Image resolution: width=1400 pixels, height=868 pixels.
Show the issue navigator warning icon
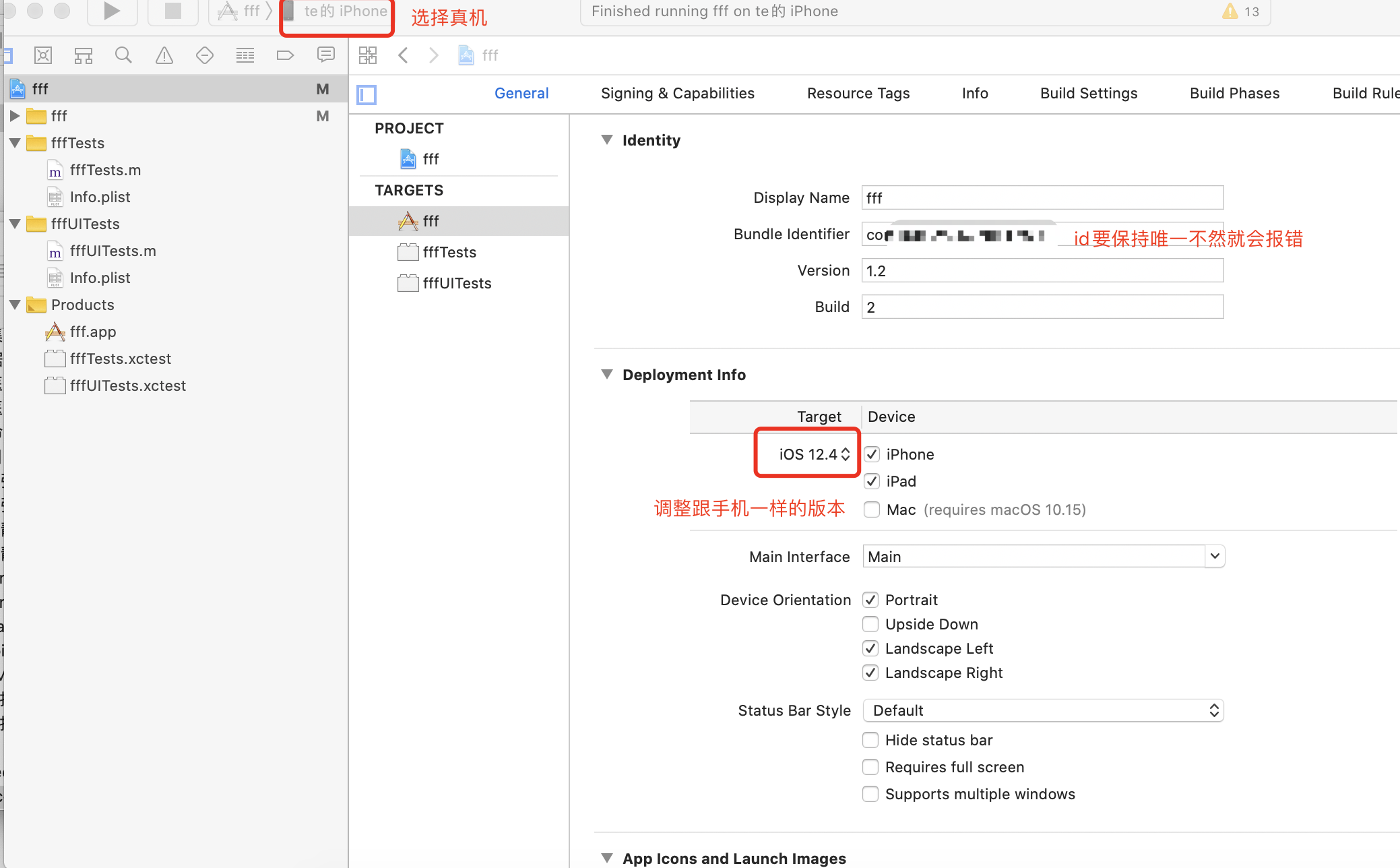tap(164, 55)
